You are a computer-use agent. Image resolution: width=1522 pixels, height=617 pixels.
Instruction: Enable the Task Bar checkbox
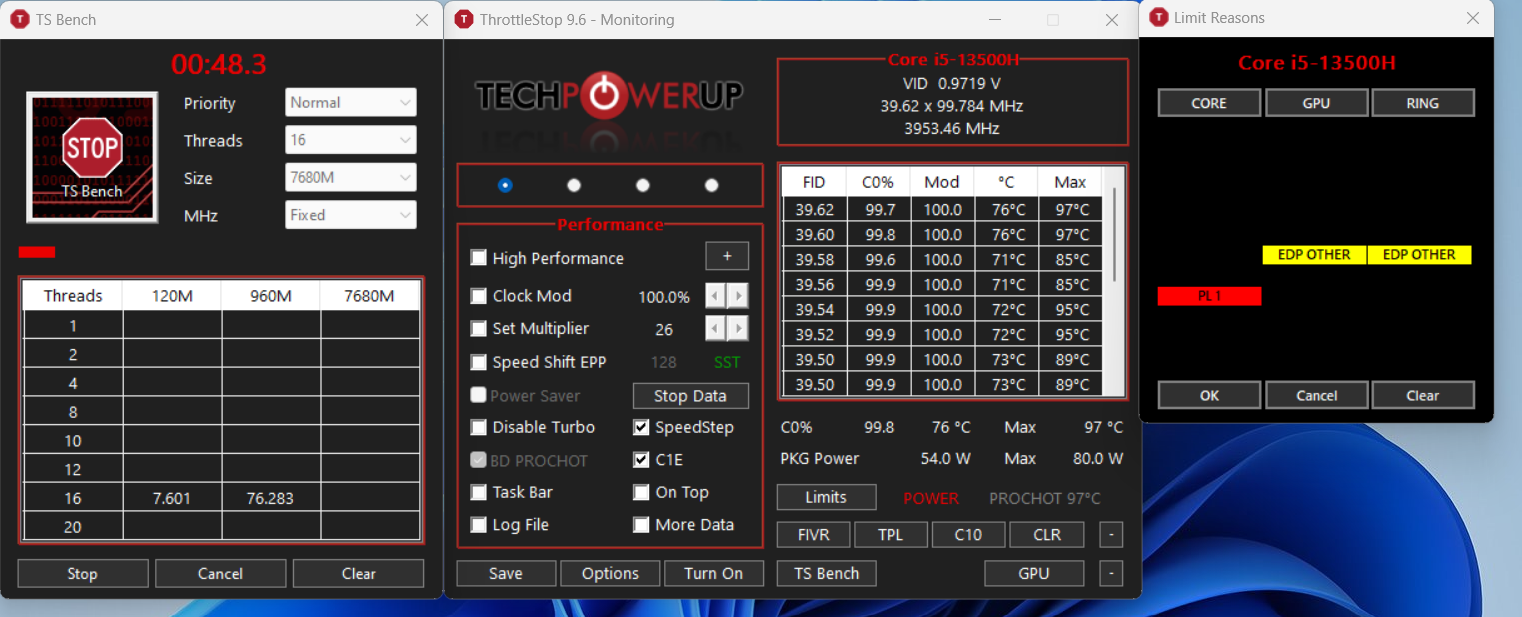pos(479,492)
